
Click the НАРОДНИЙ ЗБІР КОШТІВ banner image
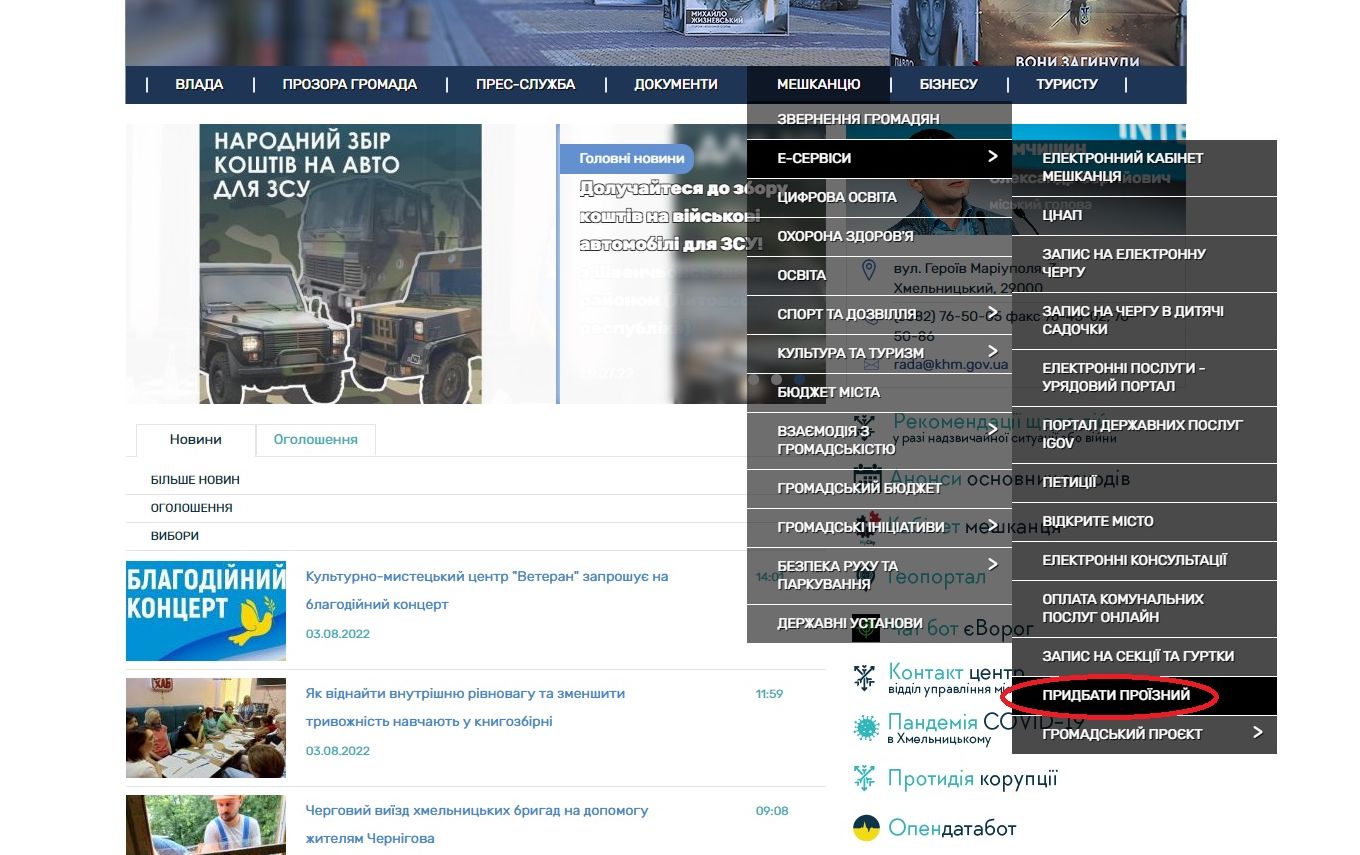click(340, 264)
